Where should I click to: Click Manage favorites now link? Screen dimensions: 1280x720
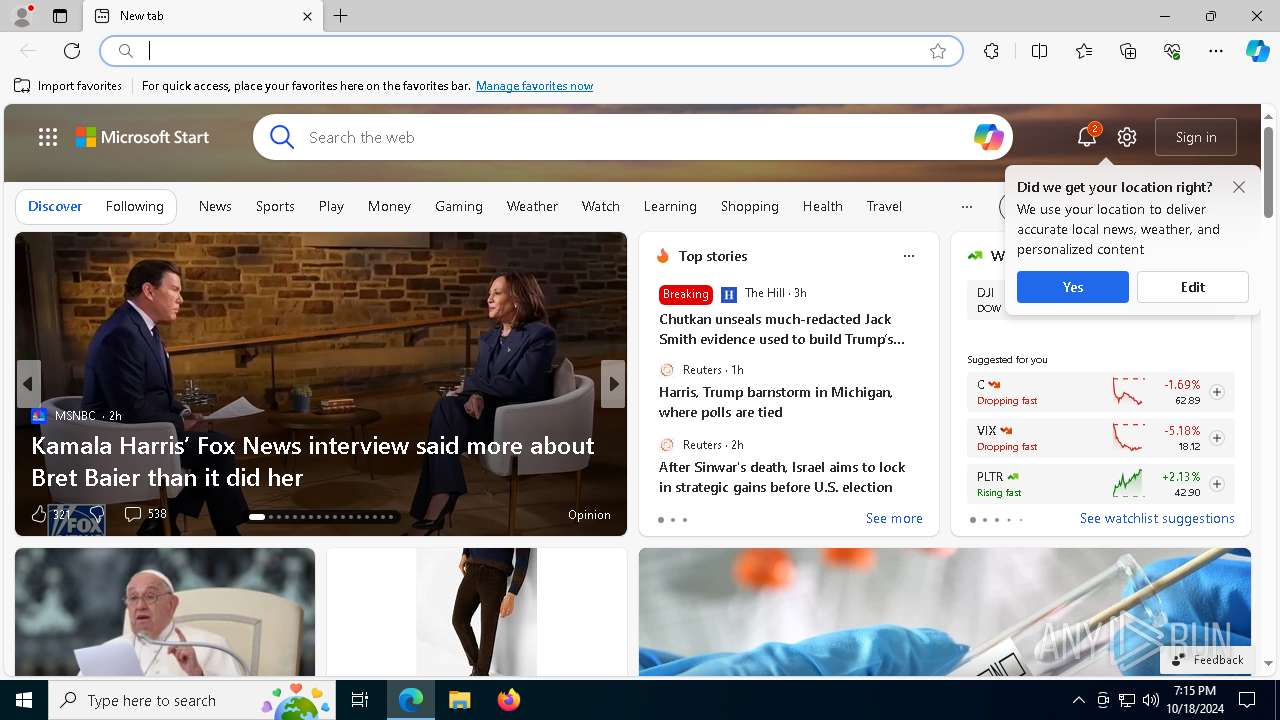click(x=535, y=86)
